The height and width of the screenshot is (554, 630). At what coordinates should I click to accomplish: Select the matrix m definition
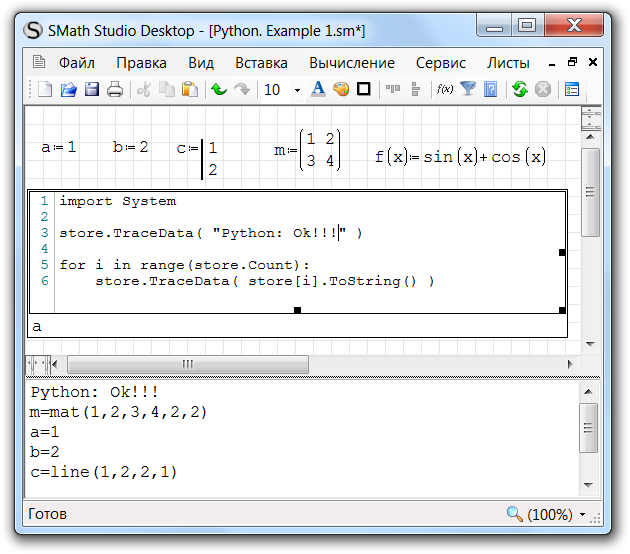pos(308,149)
